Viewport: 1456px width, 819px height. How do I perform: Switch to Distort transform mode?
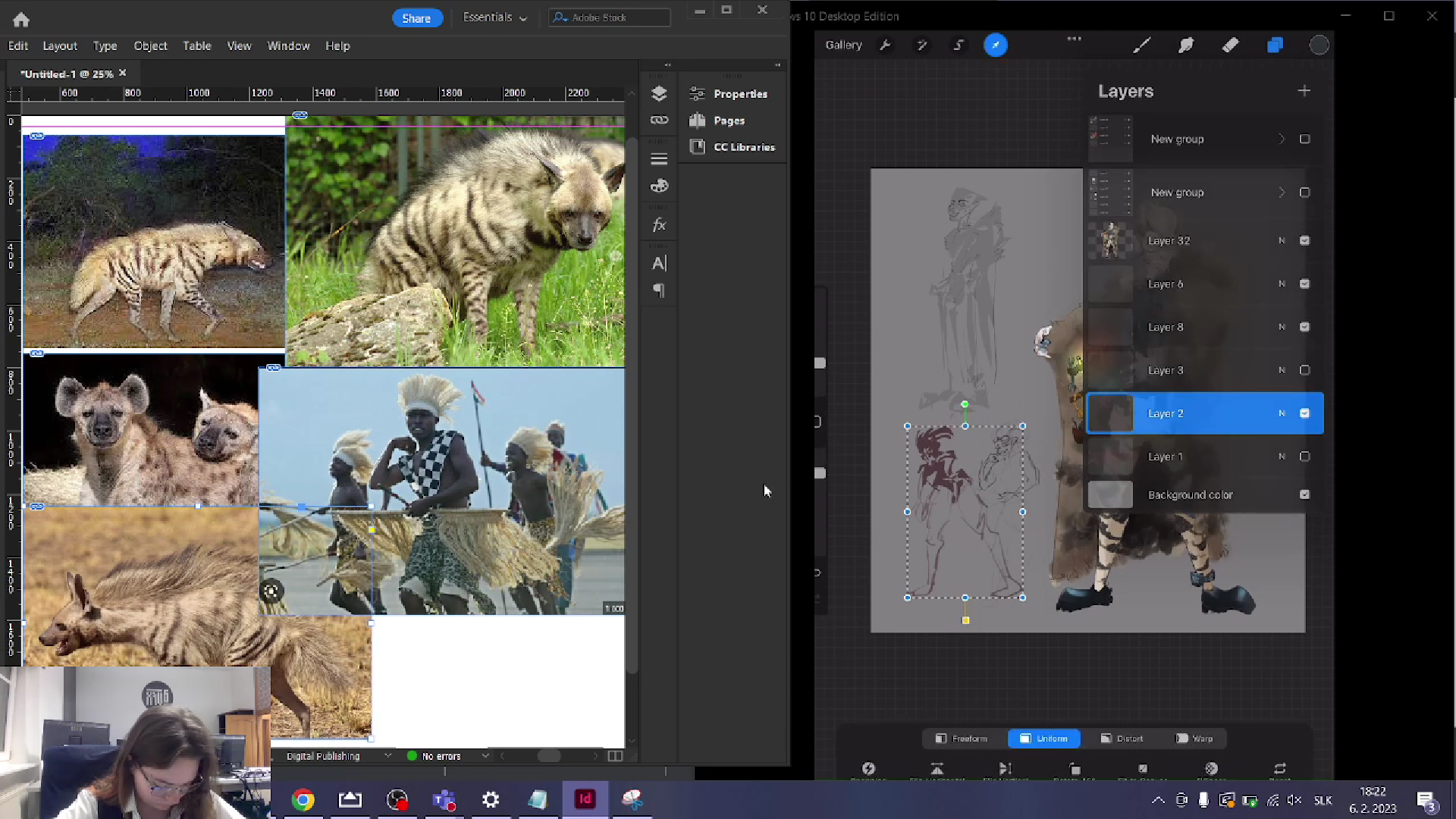(1122, 739)
